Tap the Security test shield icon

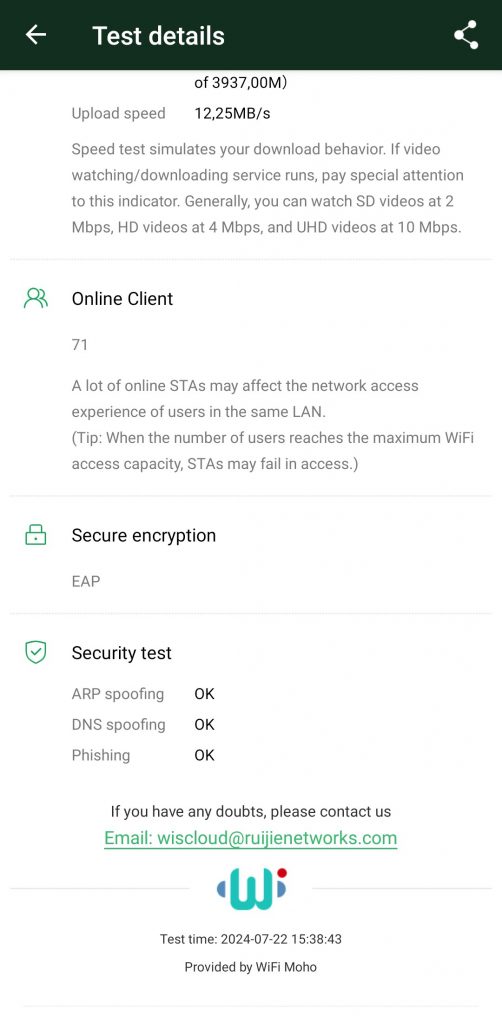coord(35,652)
